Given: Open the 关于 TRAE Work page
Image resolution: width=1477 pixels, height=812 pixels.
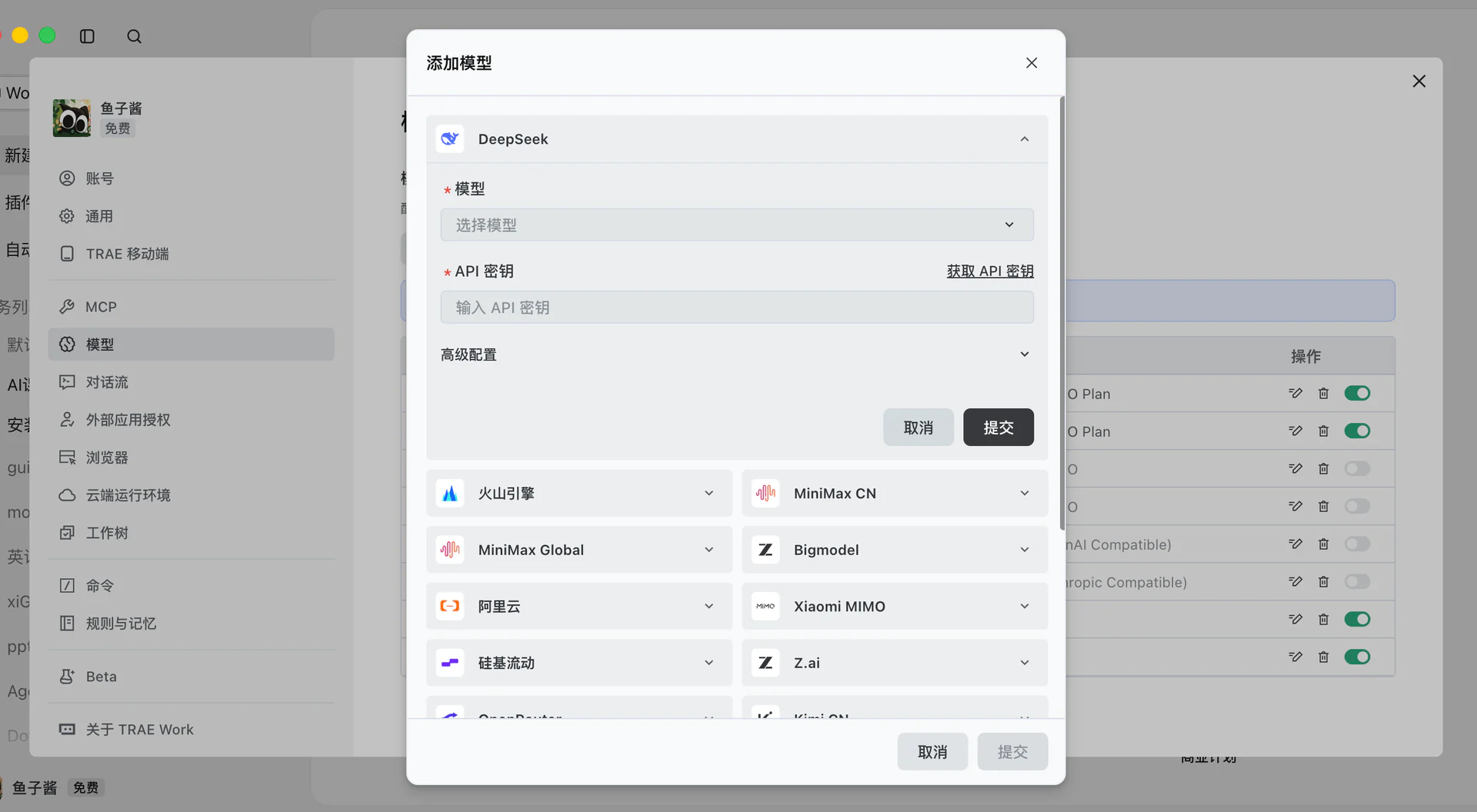Looking at the screenshot, I should [191, 730].
